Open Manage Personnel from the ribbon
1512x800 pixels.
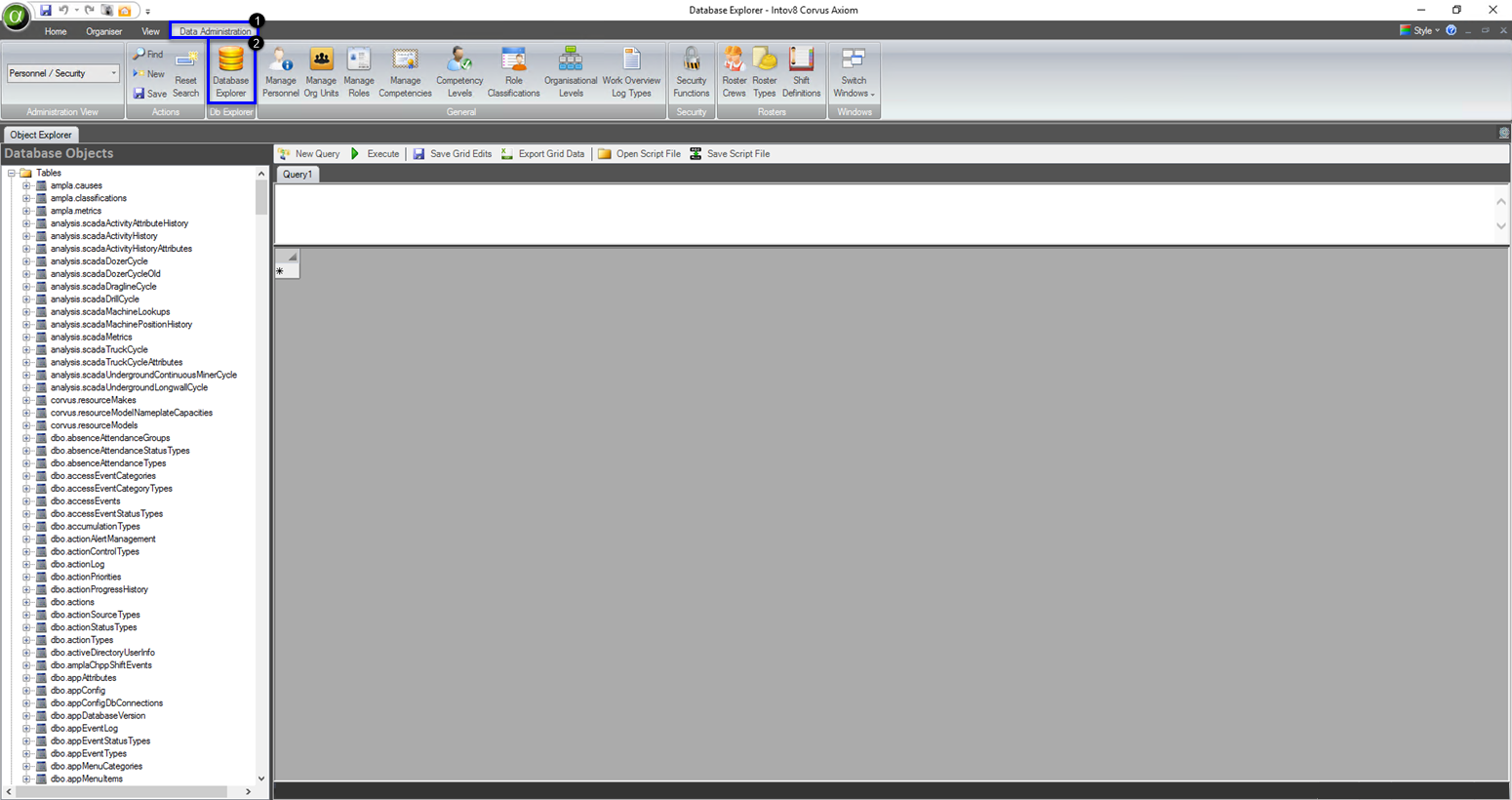pos(281,72)
